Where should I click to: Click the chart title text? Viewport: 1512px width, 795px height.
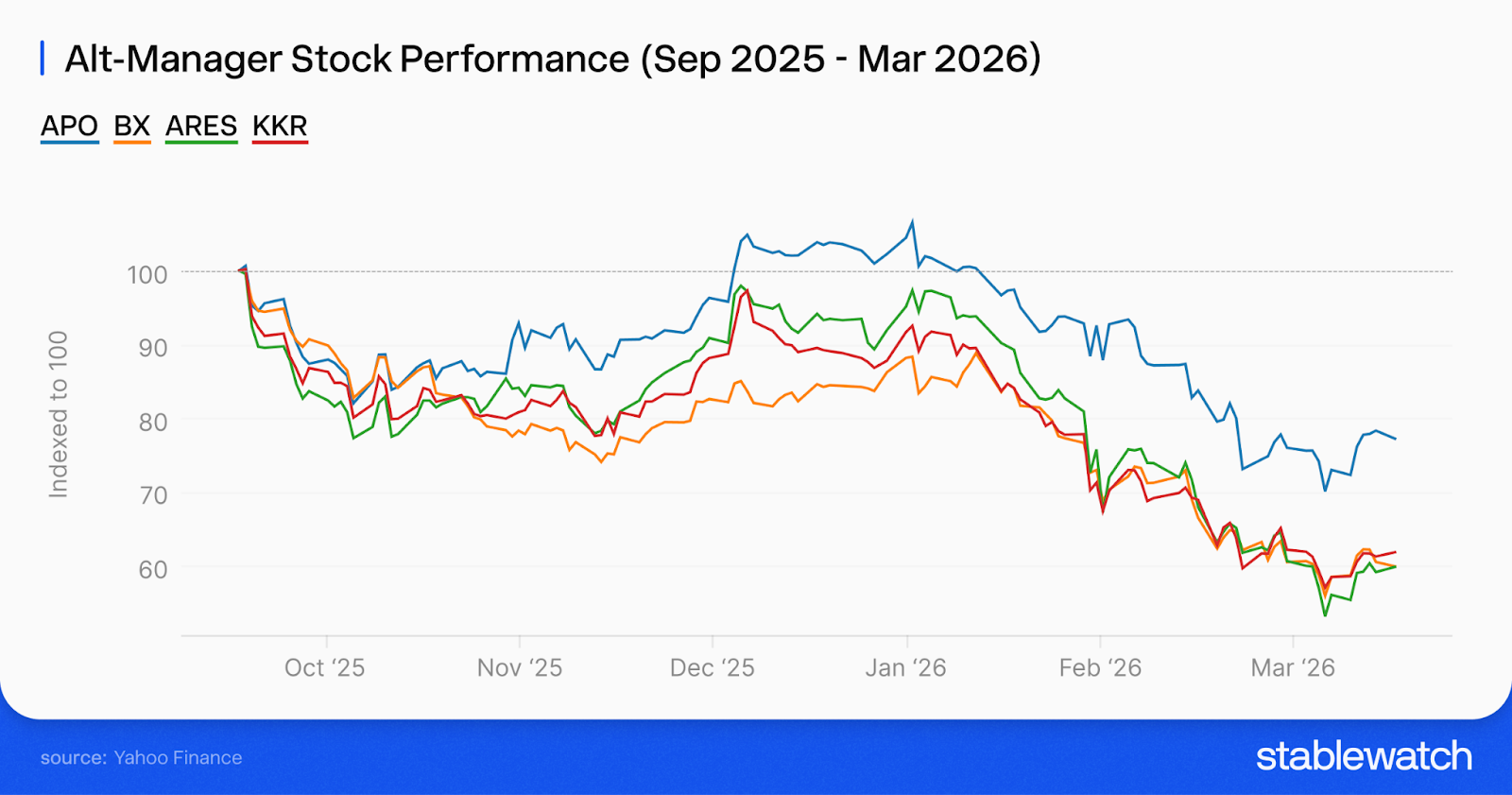(553, 59)
